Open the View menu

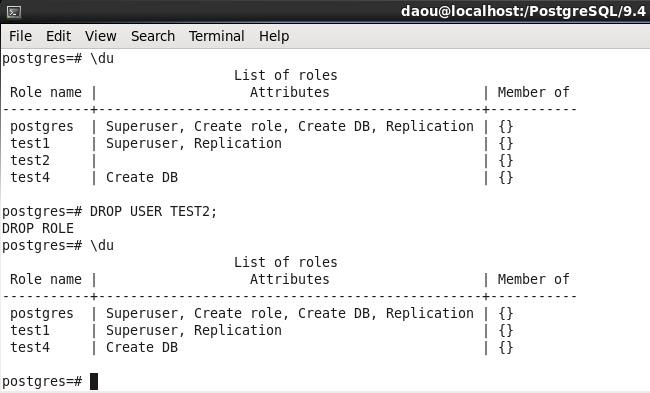click(101, 36)
